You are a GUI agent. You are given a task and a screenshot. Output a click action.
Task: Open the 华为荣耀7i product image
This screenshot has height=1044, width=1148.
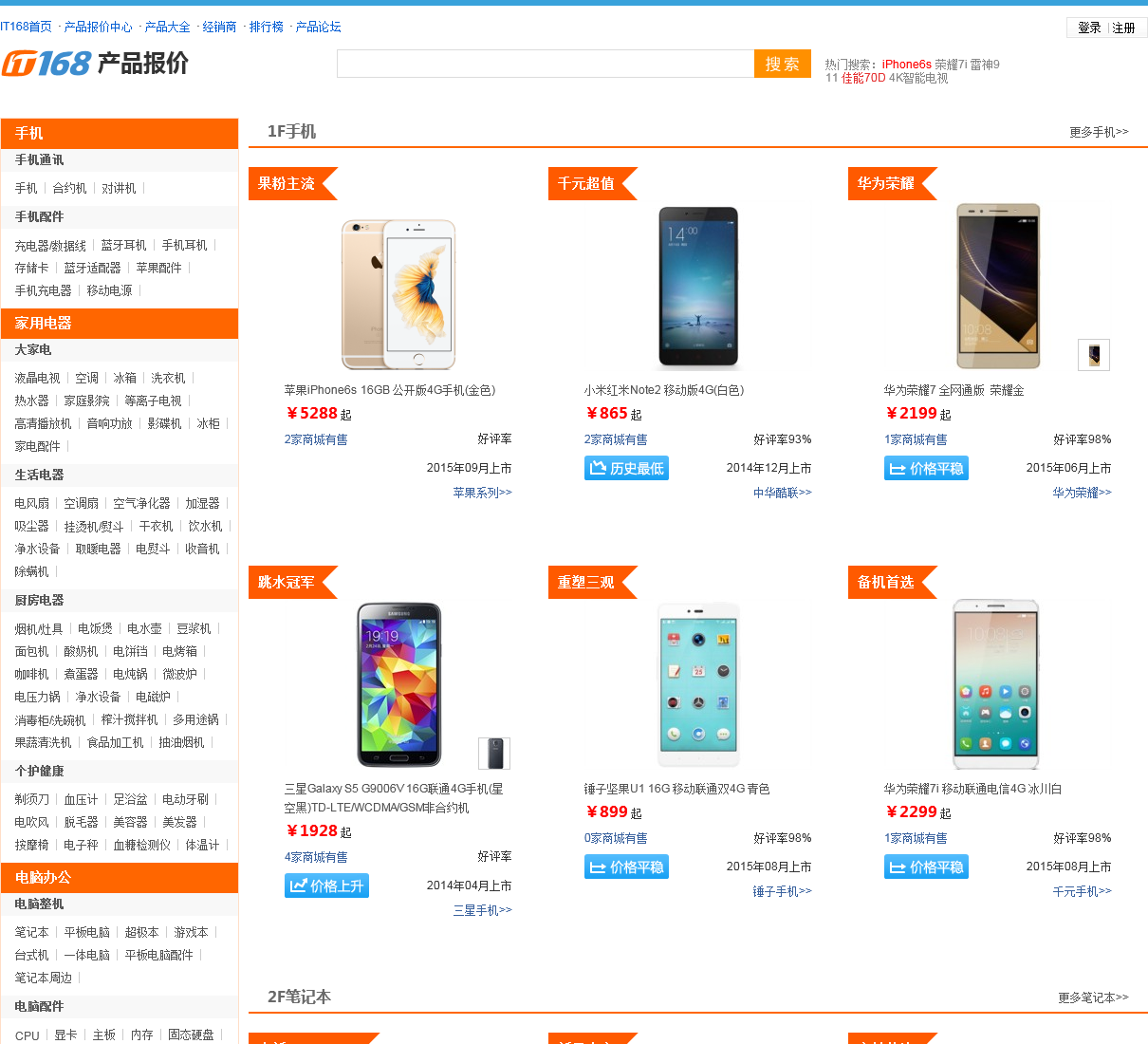click(996, 684)
